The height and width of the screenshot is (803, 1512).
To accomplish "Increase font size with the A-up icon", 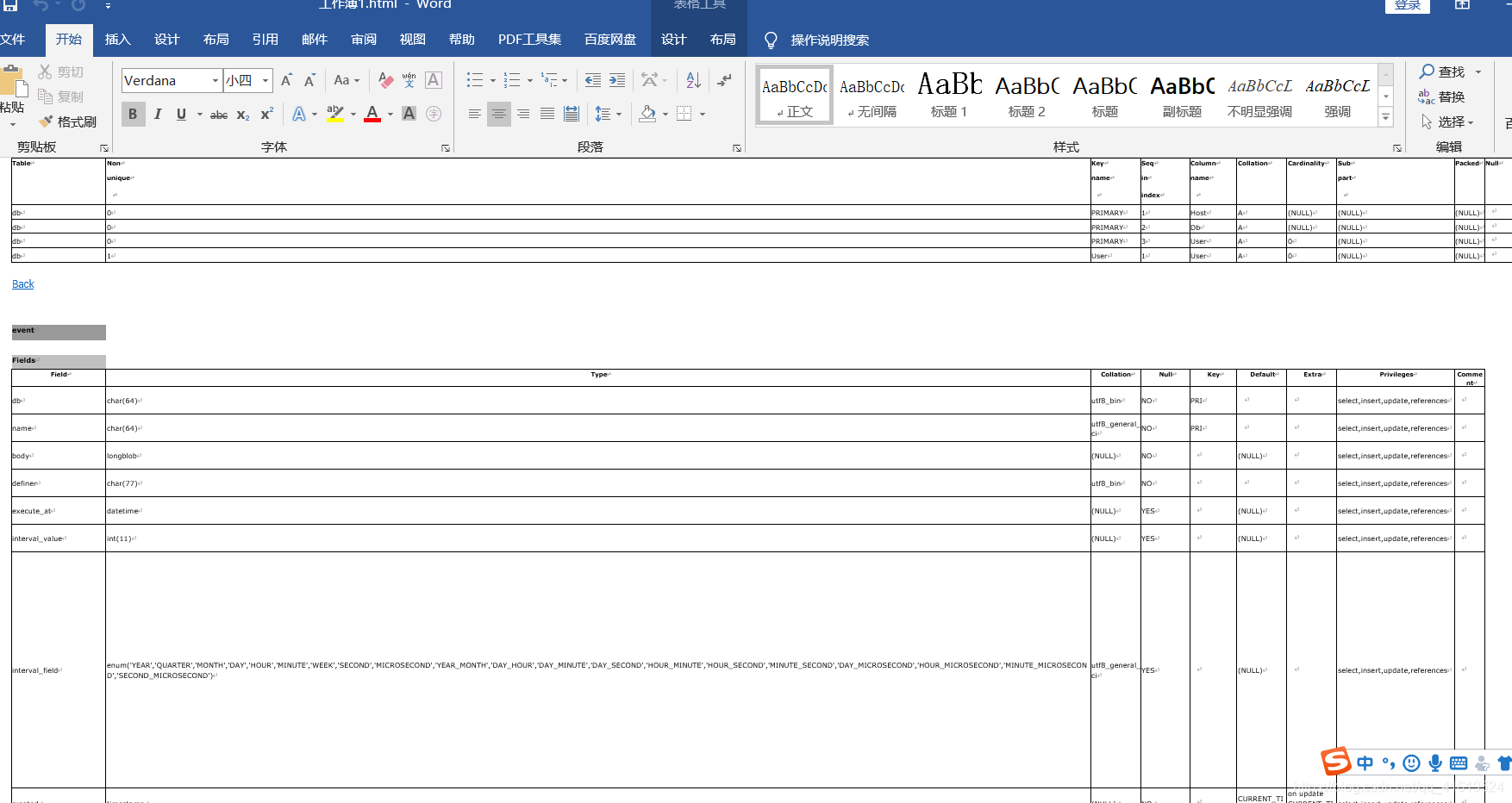I will [x=287, y=80].
